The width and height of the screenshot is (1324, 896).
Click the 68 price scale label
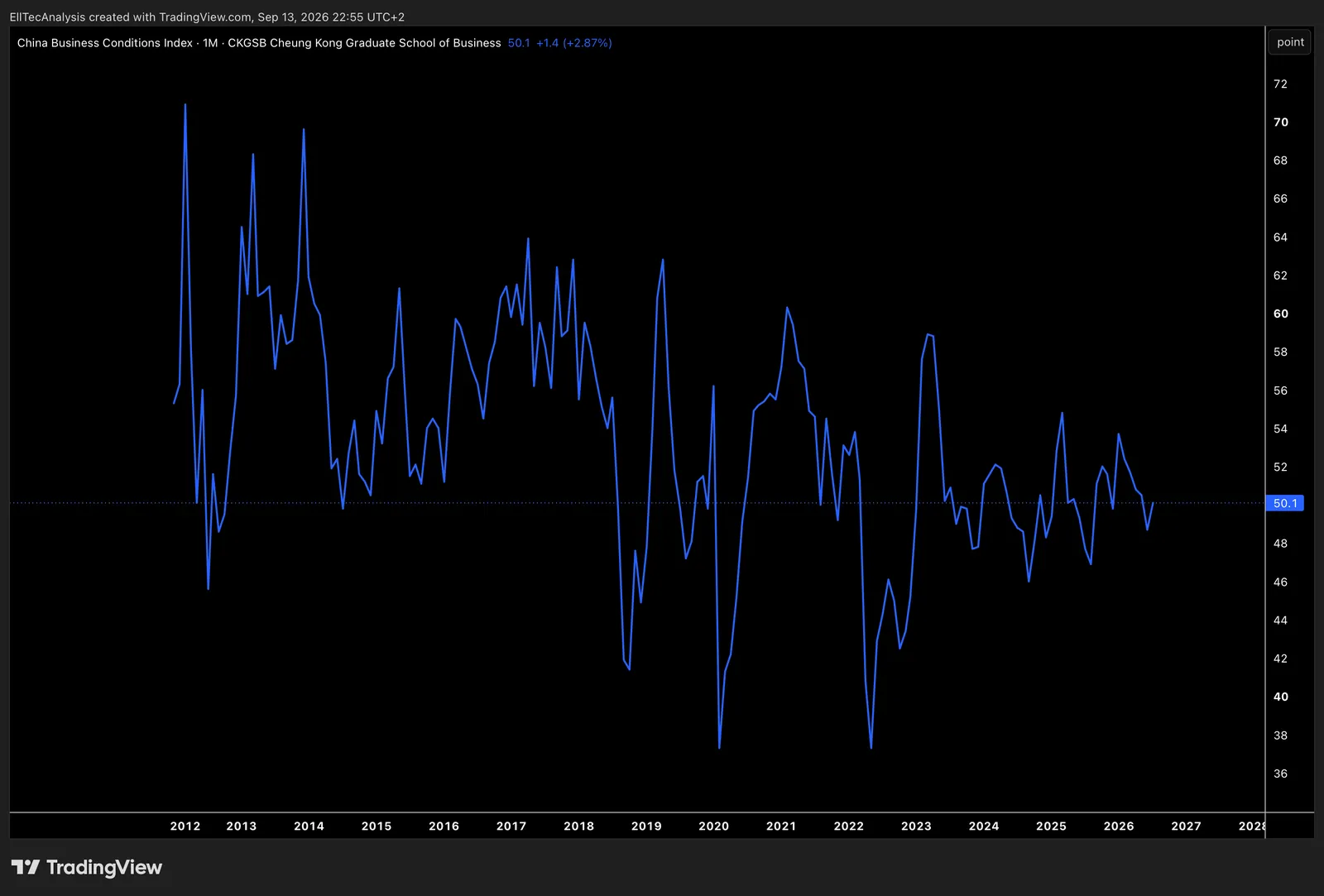(x=1280, y=161)
